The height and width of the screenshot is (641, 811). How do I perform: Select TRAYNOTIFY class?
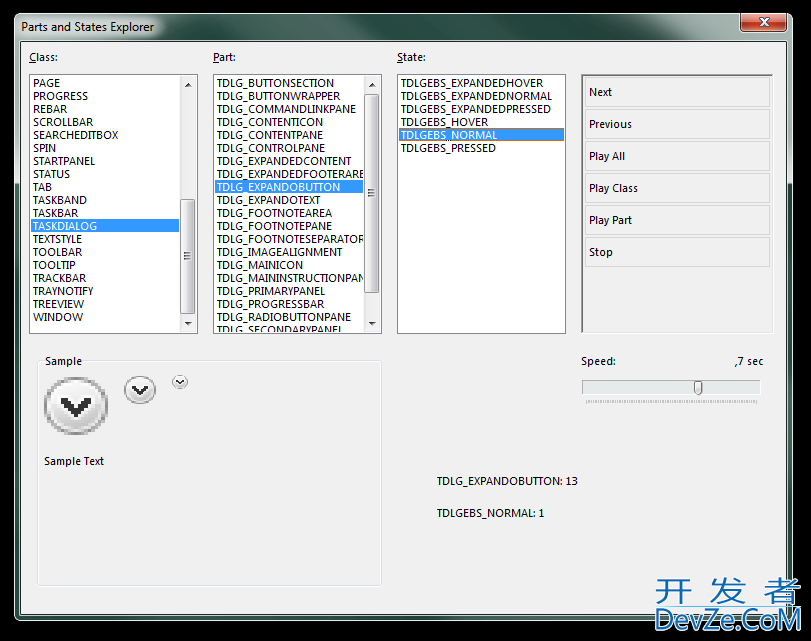tap(106, 291)
